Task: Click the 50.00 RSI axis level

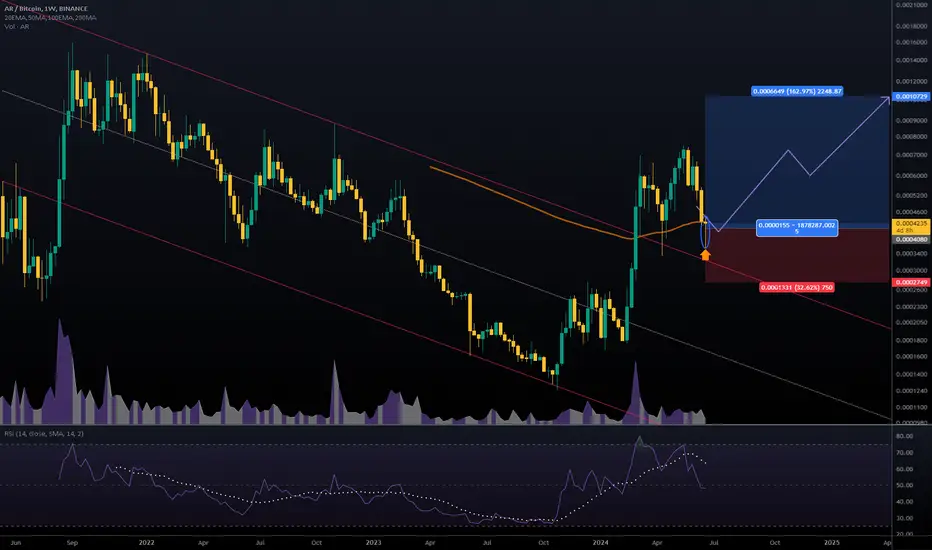Action: (905, 485)
